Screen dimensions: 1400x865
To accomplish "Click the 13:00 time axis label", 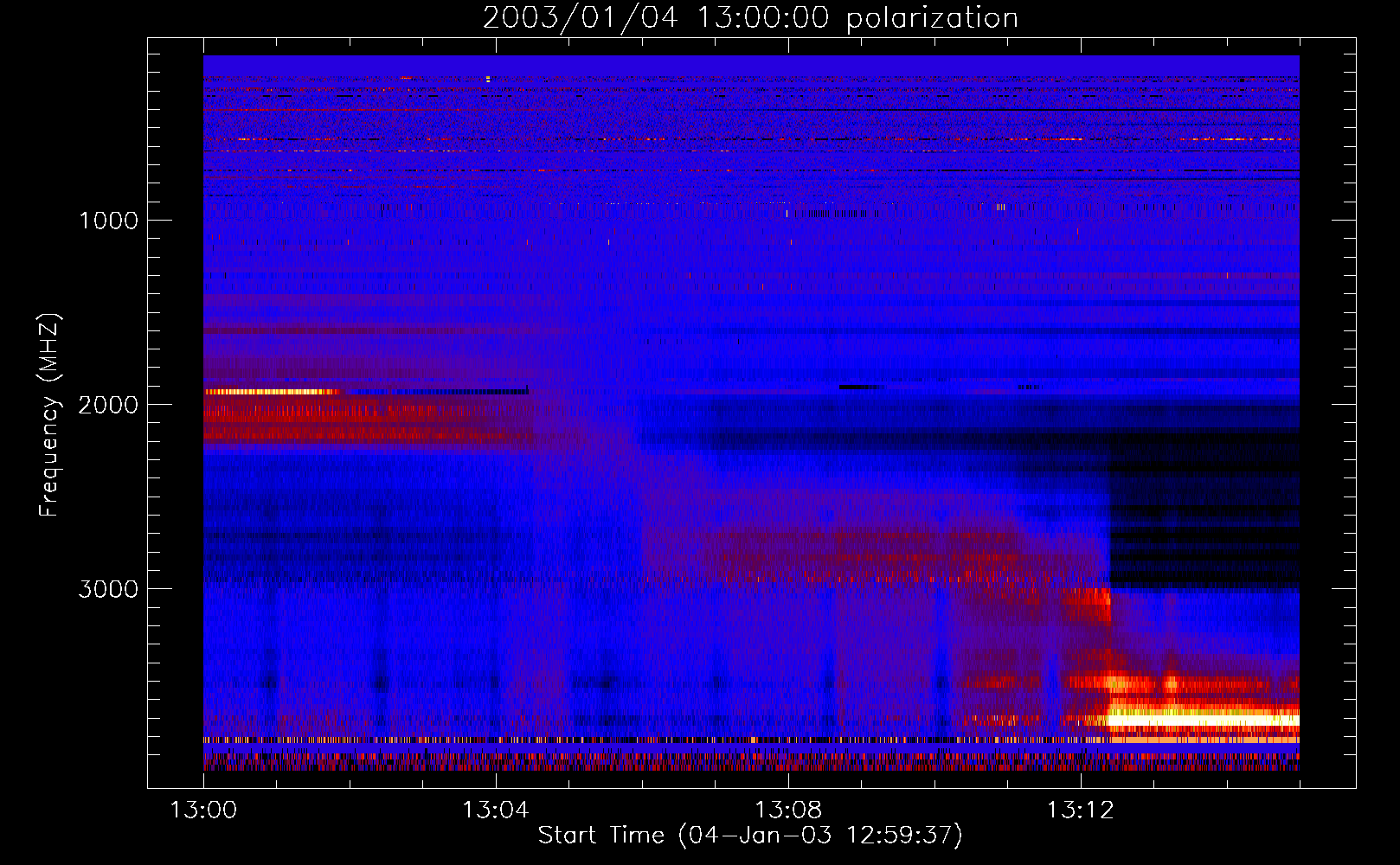I will click(203, 810).
